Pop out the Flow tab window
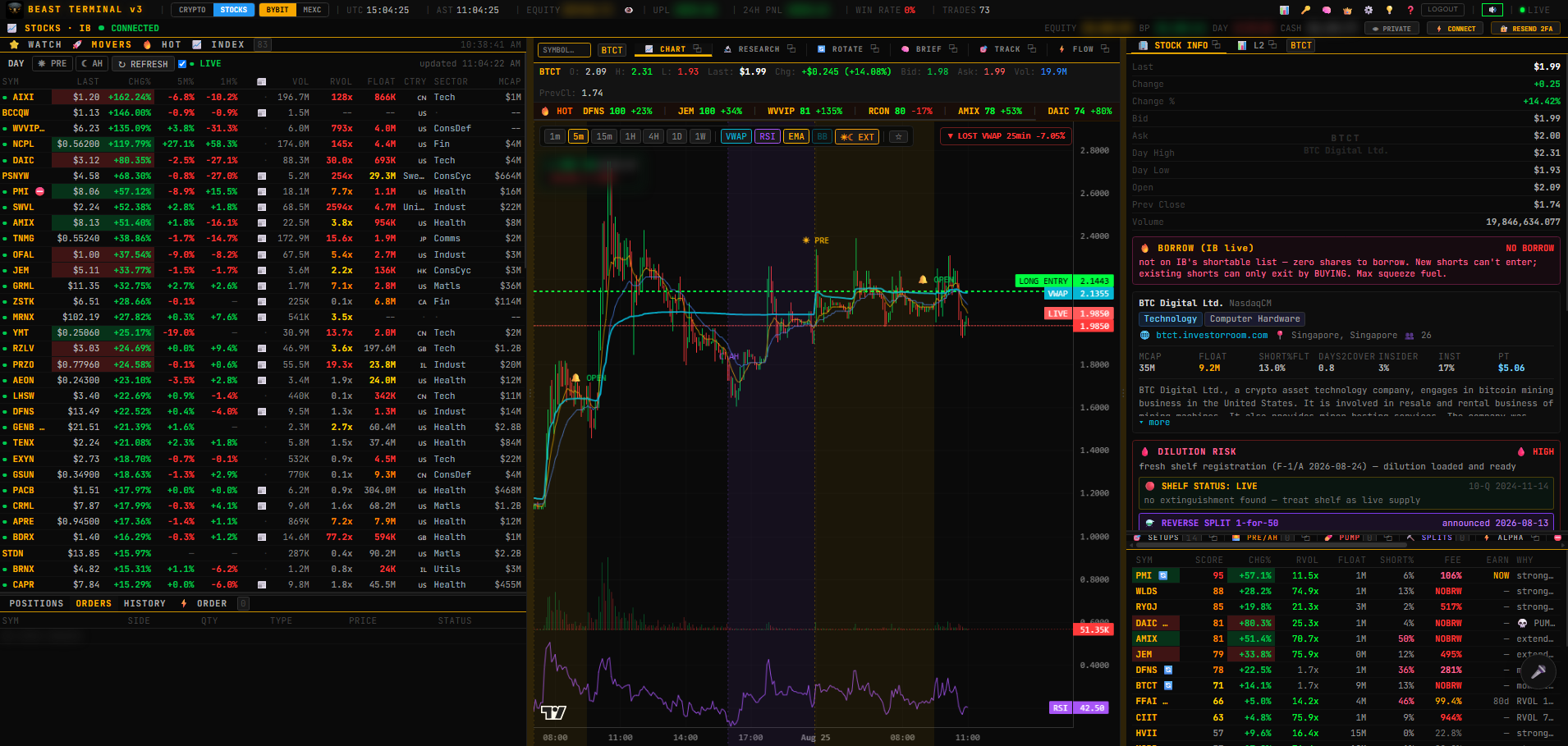The image size is (1568, 746). point(1105,48)
